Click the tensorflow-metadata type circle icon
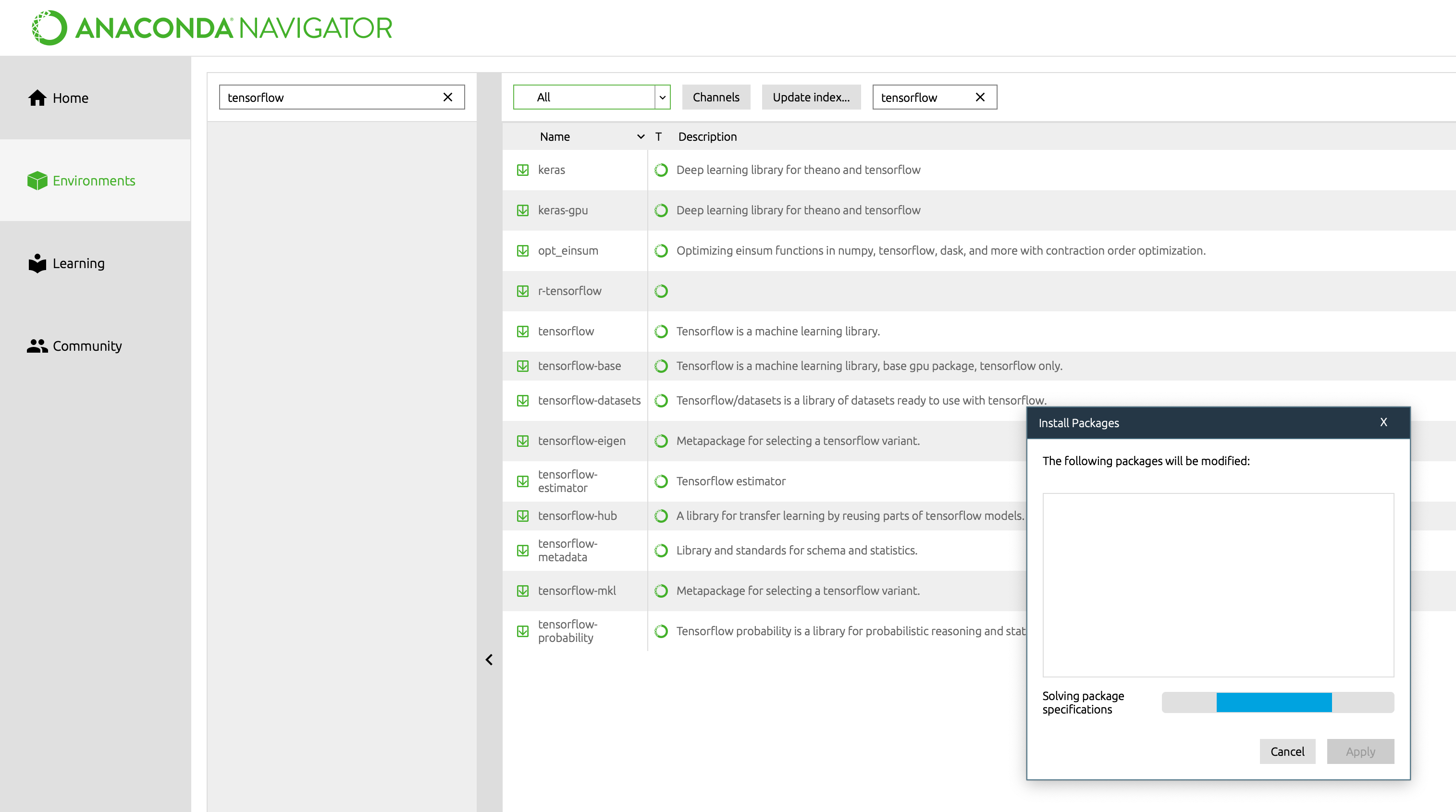 click(x=661, y=550)
